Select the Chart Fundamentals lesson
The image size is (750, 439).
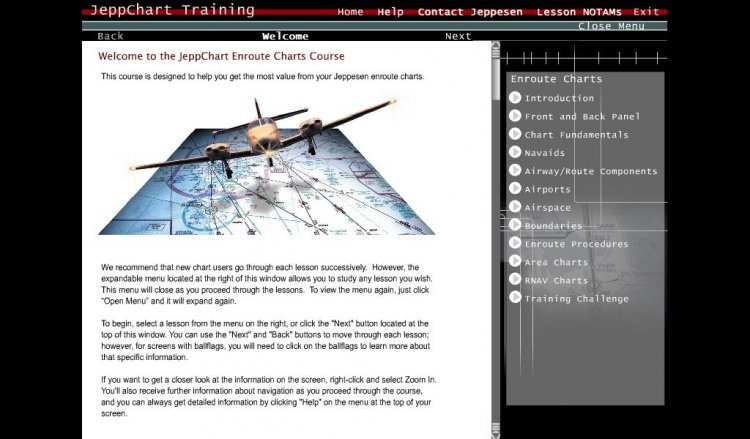(576, 135)
